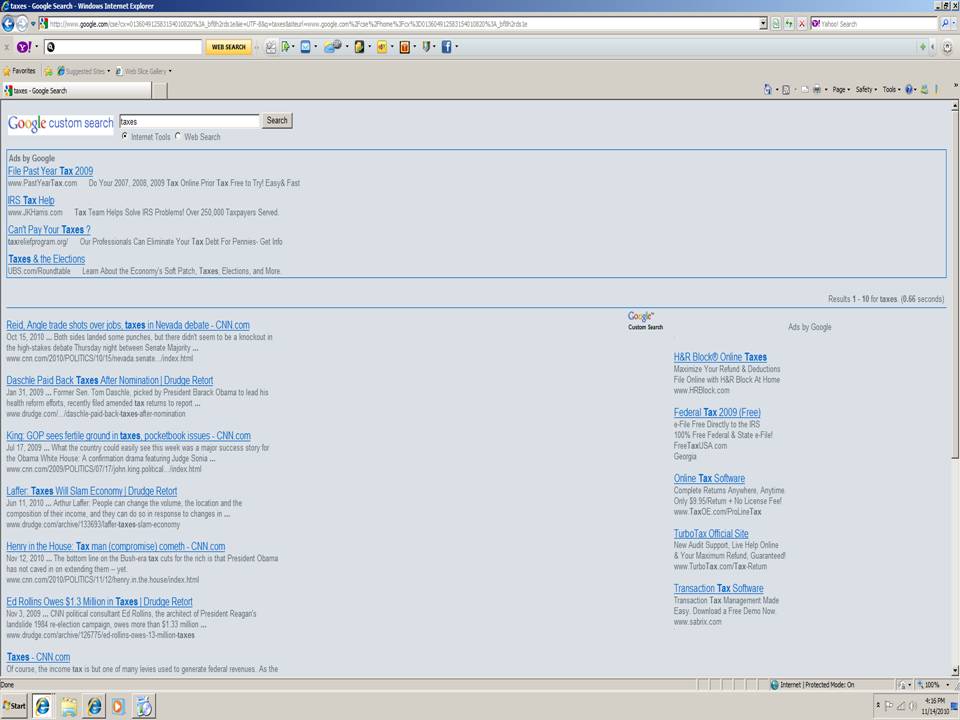Expand Web Slice Gallery dropdown
Viewport: 960px width, 720px height.
(x=170, y=71)
